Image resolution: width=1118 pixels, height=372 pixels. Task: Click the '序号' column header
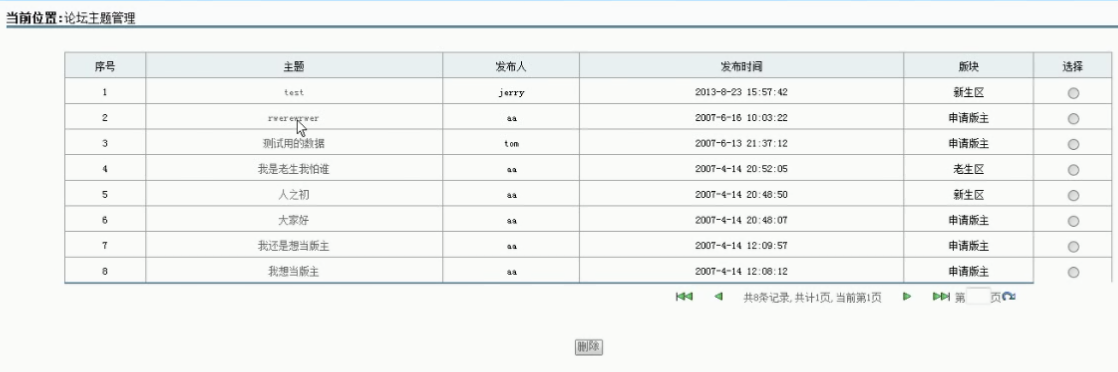tap(105, 66)
